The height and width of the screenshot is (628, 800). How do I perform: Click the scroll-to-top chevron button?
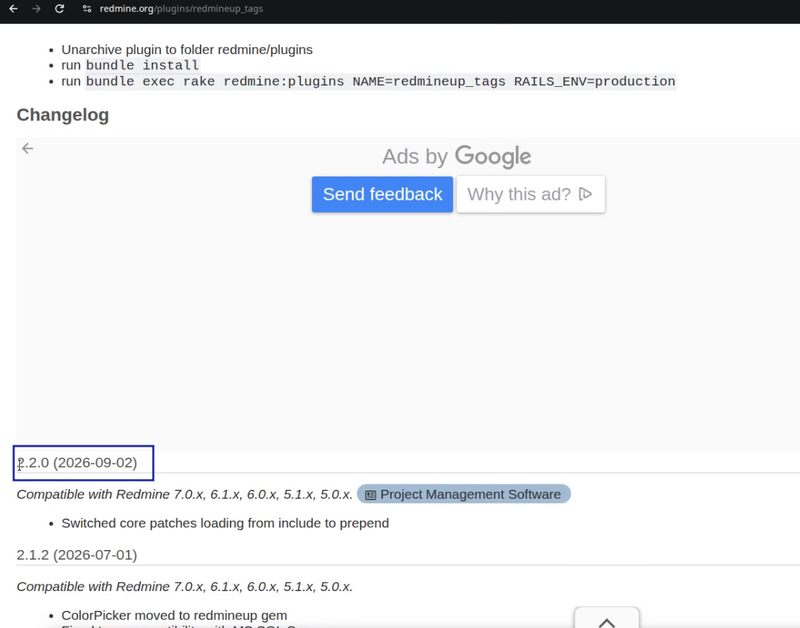[607, 620]
